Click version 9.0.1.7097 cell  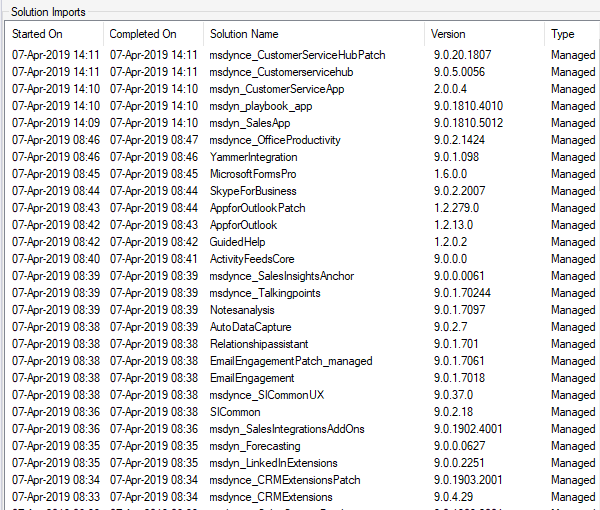tap(459, 310)
